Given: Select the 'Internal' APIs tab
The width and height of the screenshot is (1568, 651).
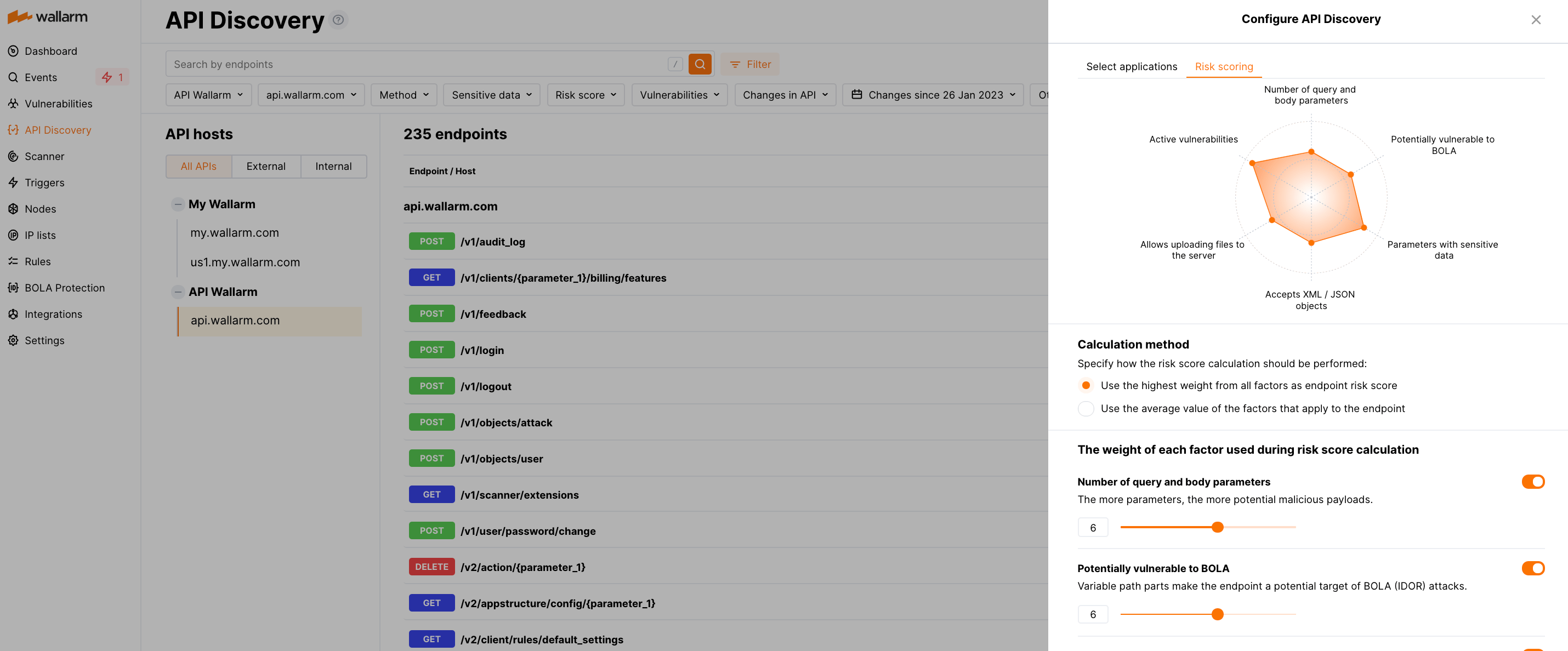Looking at the screenshot, I should pos(333,166).
